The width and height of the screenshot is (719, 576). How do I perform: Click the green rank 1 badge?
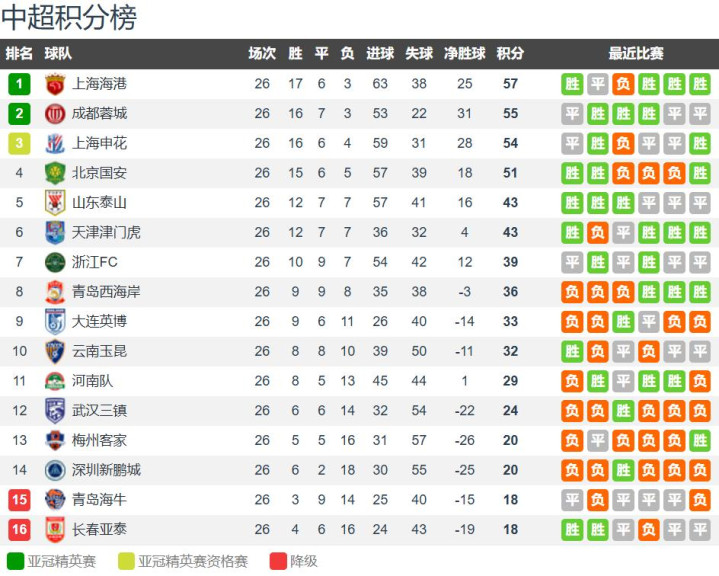[19, 84]
